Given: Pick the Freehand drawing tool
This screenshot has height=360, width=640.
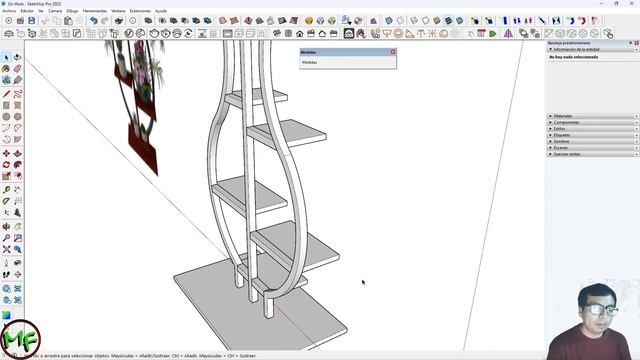Looking at the screenshot, I should coord(18,94).
